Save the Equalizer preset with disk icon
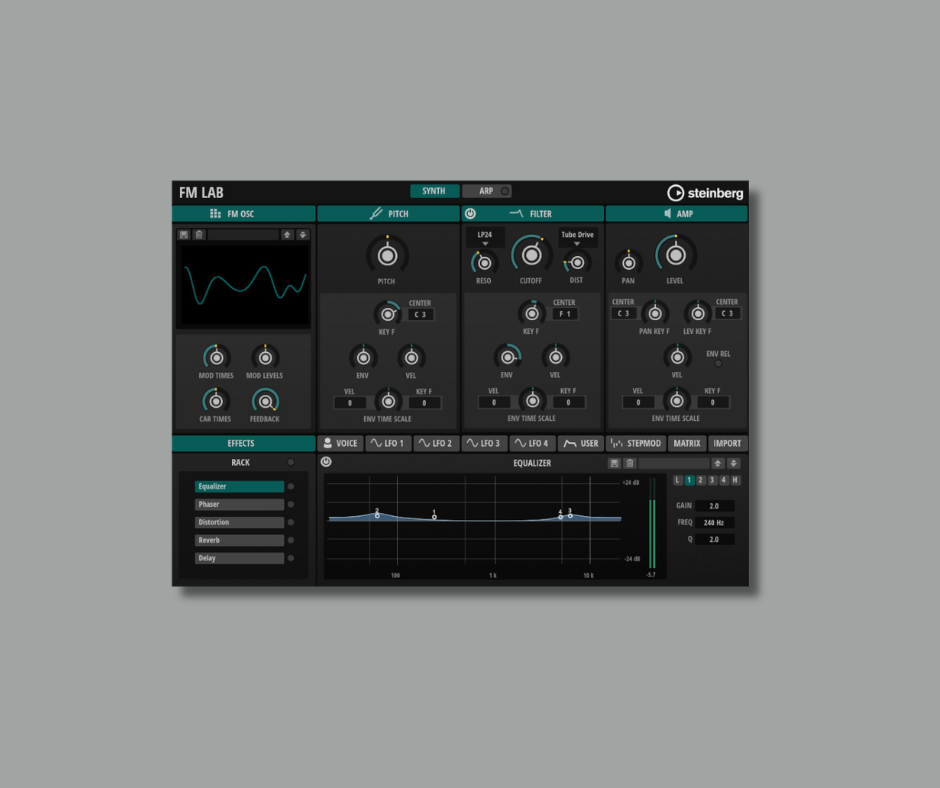Image resolution: width=940 pixels, height=788 pixels. click(614, 463)
